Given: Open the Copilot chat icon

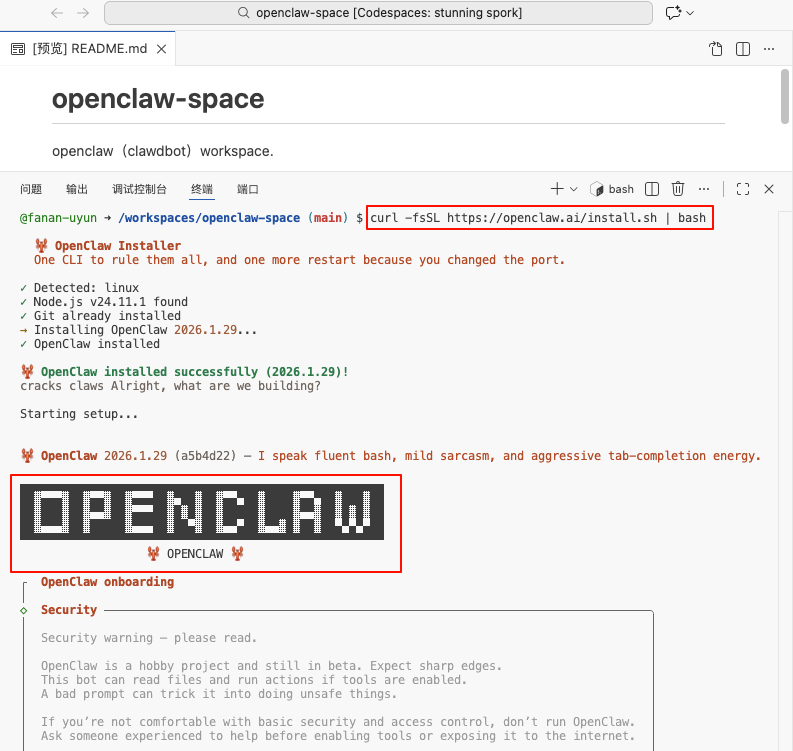Looking at the screenshot, I should (672, 13).
